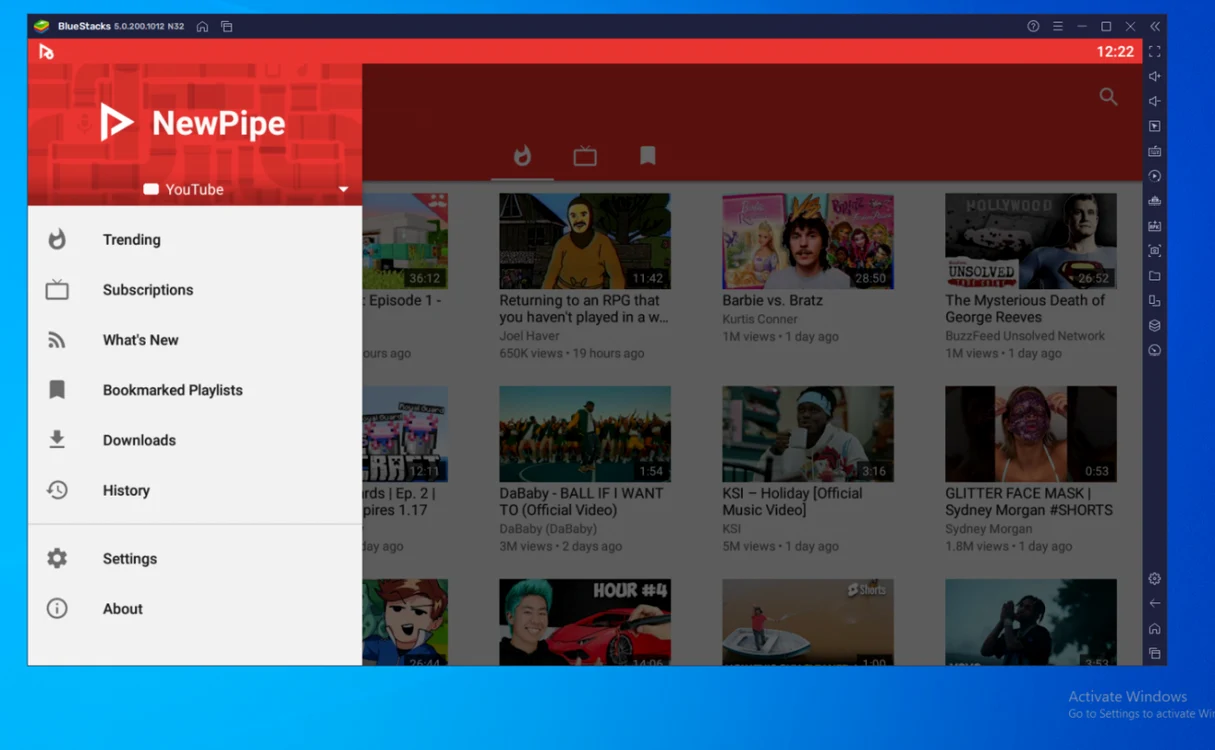Open the Barbie vs. Bratz video thumbnail
The height and width of the screenshot is (750, 1215).
[808, 241]
